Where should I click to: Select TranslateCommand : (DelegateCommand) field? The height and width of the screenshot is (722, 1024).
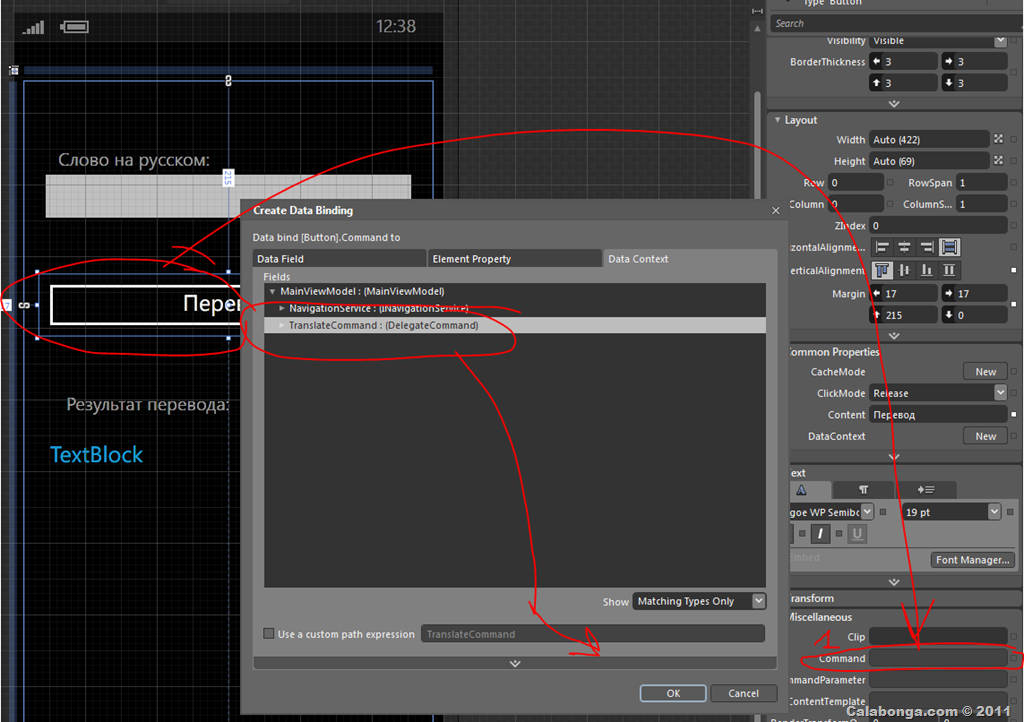515,325
